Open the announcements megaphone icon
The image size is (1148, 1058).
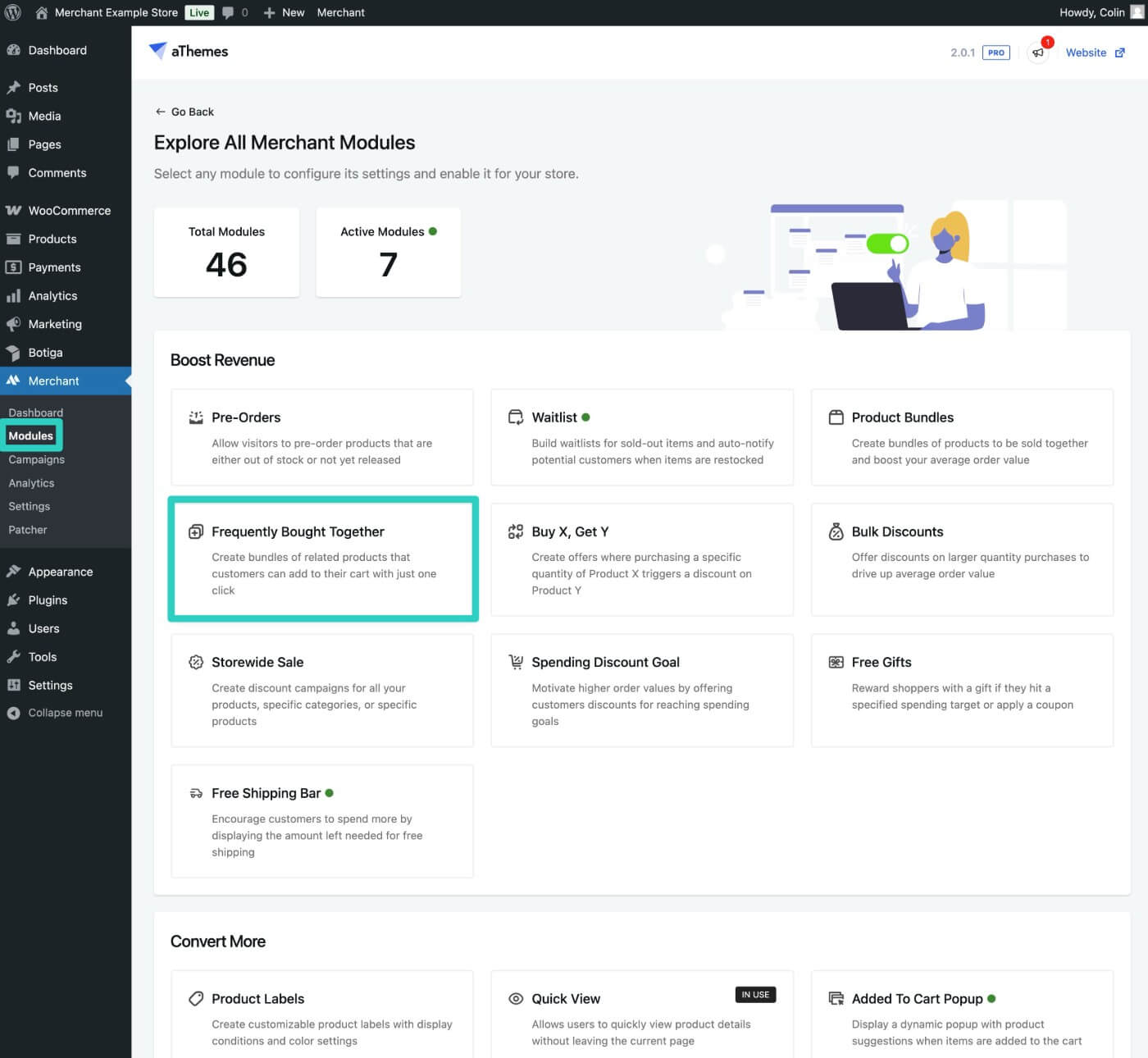1038,52
